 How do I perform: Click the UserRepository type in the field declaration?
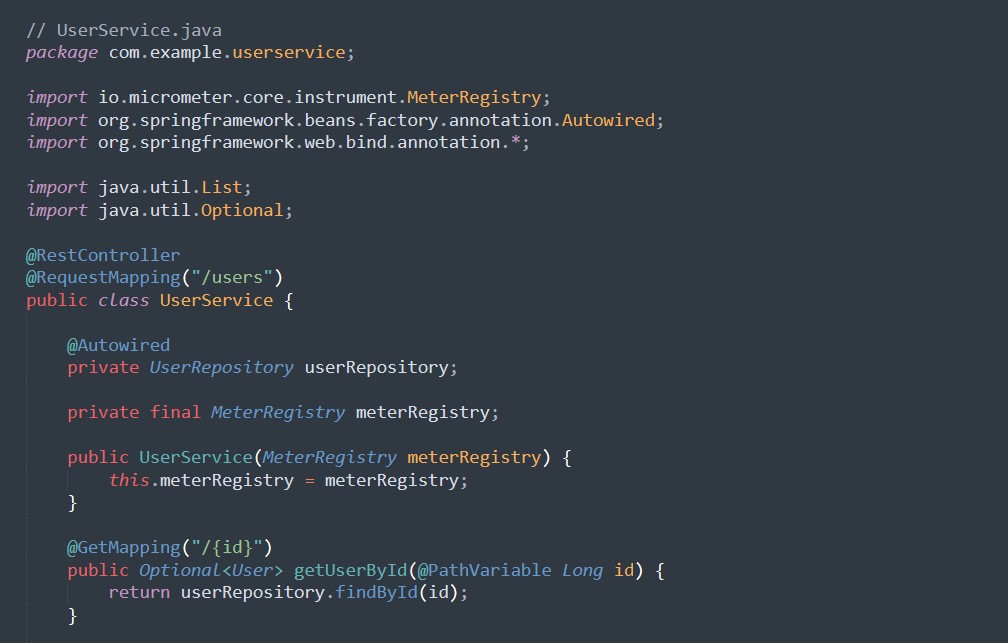point(221,367)
